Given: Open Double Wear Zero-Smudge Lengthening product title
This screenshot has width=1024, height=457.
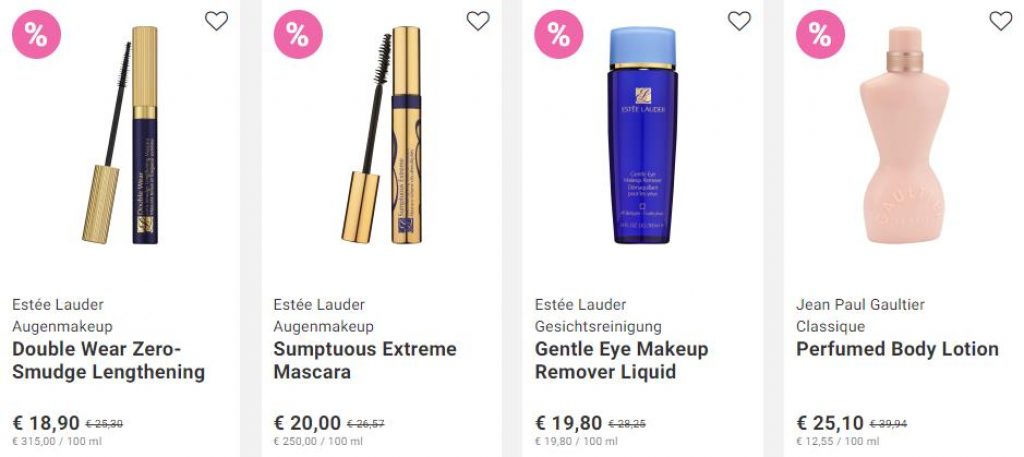Looking at the screenshot, I should (x=108, y=360).
